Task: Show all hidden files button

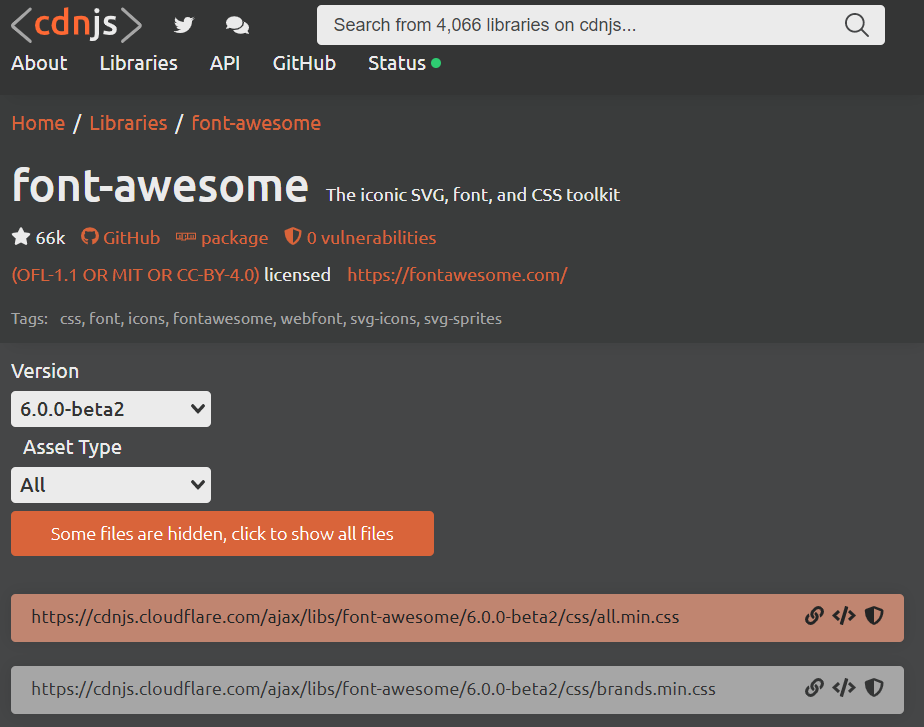Action: [222, 533]
